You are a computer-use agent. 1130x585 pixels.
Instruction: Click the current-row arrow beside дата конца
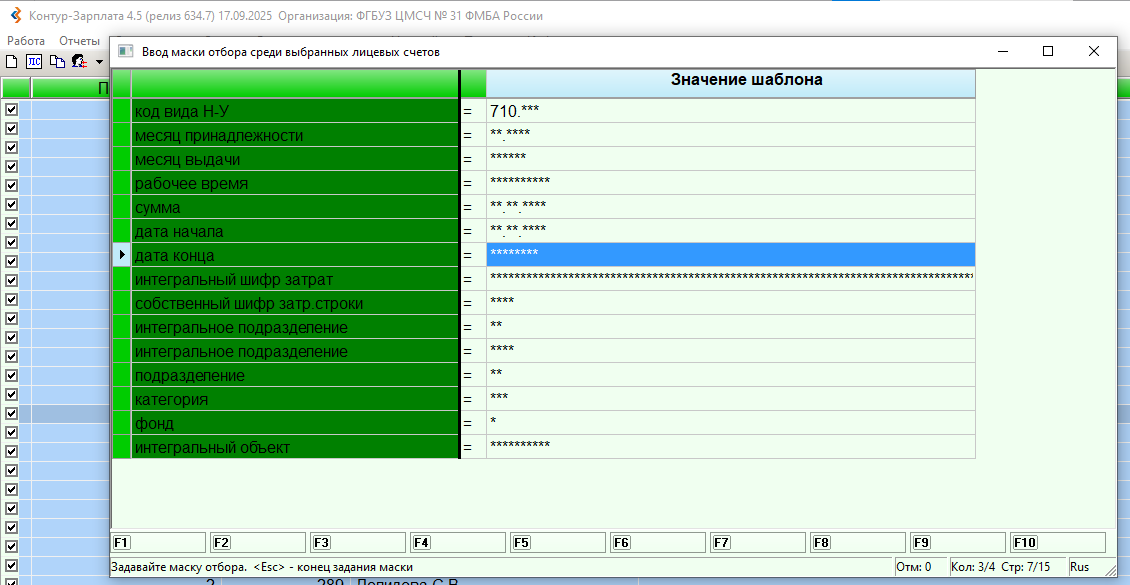pos(121,255)
